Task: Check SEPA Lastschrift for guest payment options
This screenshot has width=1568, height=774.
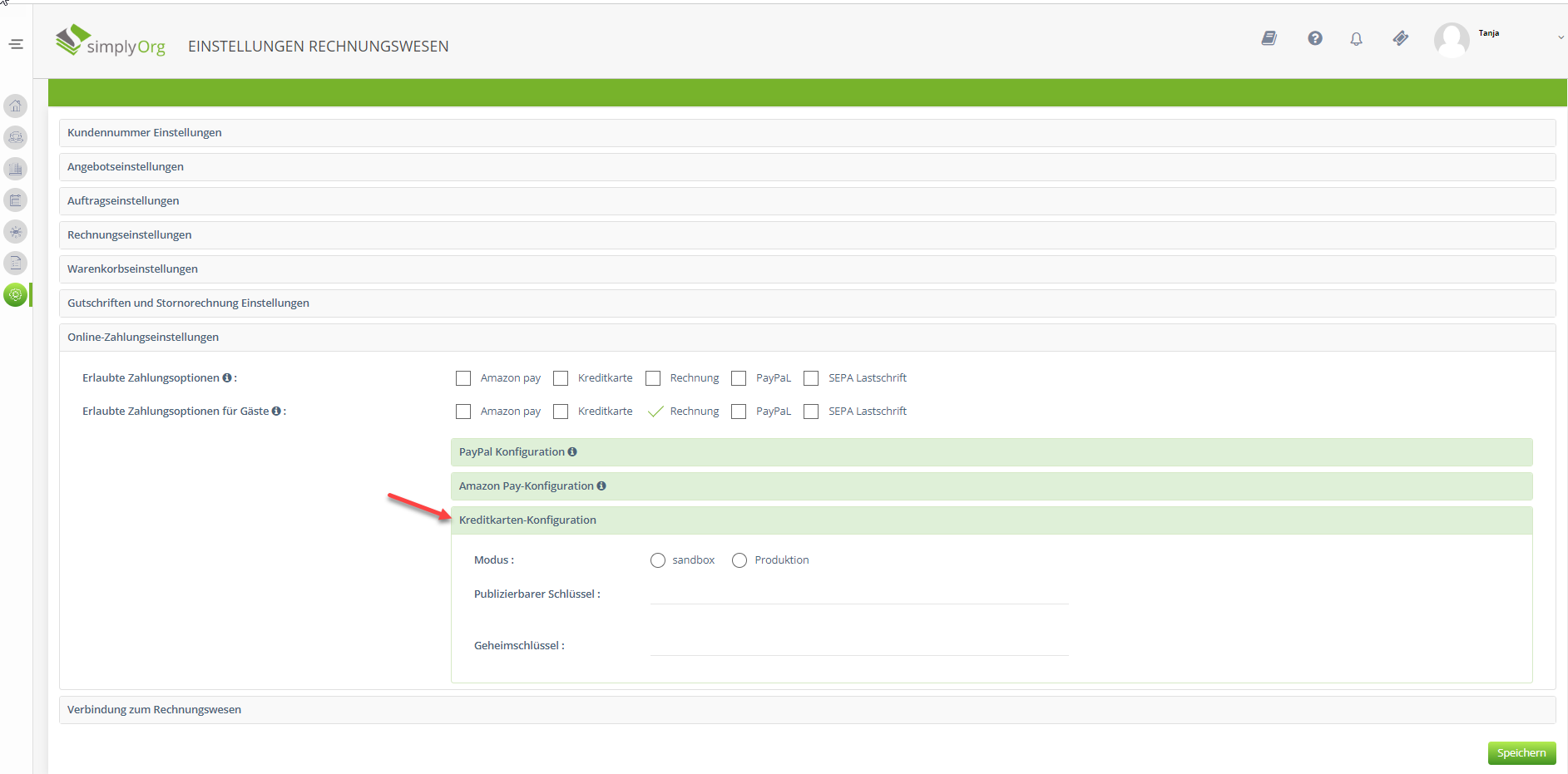Action: click(x=811, y=412)
